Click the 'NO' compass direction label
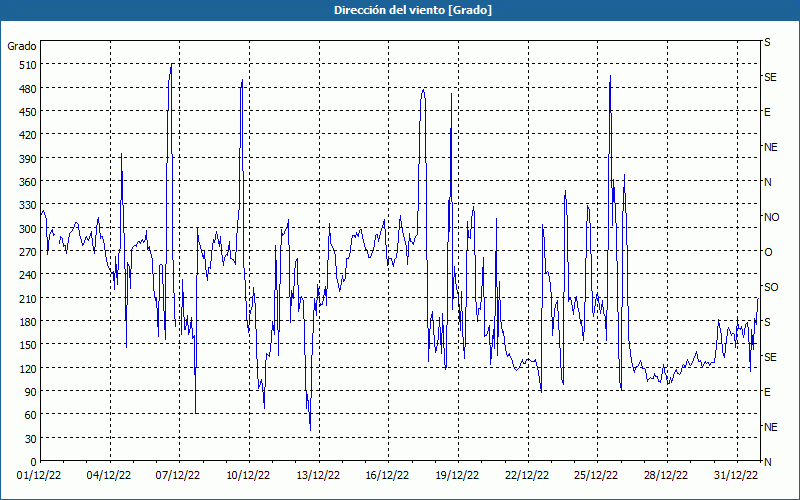 click(x=771, y=217)
